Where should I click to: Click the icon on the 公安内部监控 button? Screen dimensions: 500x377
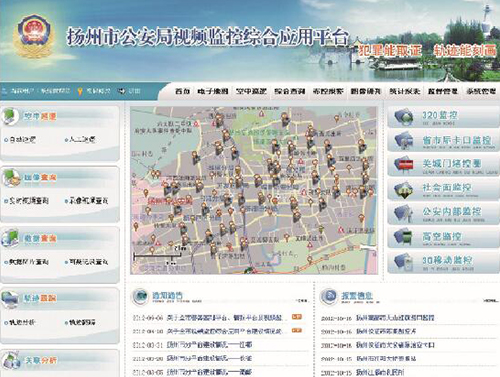tap(404, 213)
